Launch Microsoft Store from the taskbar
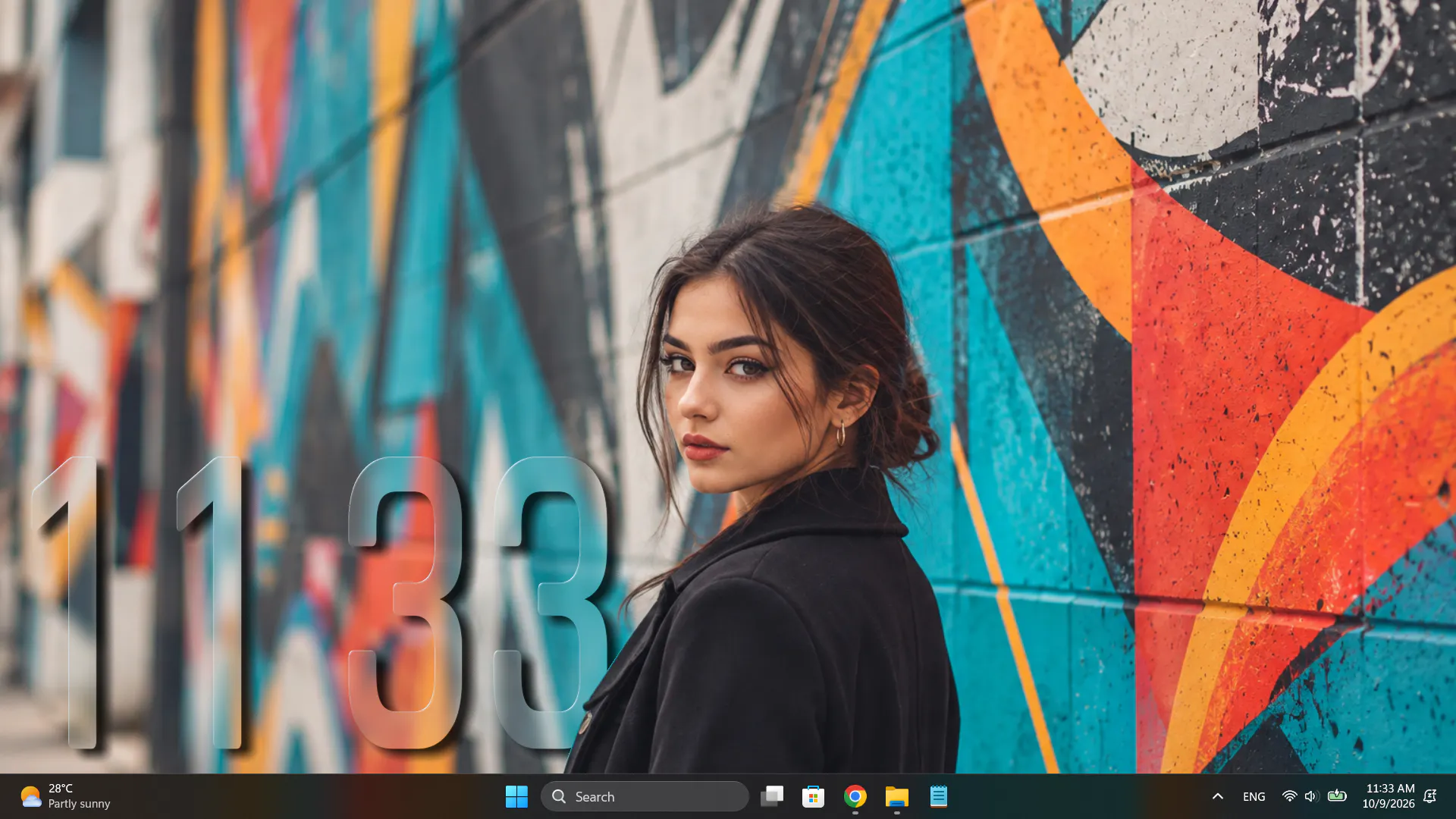Image resolution: width=1456 pixels, height=819 pixels. point(813,796)
